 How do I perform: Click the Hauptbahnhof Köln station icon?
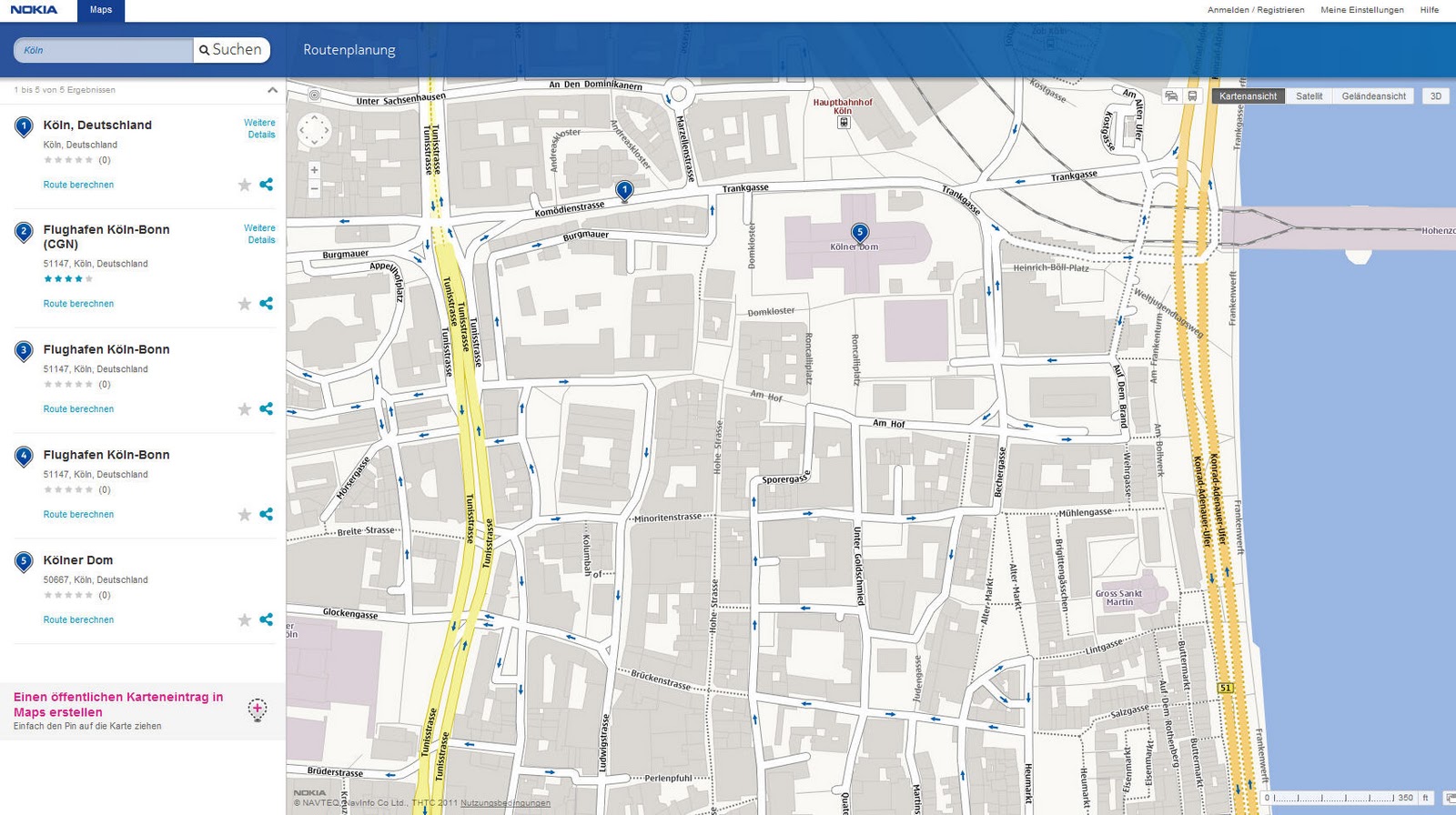tap(844, 122)
